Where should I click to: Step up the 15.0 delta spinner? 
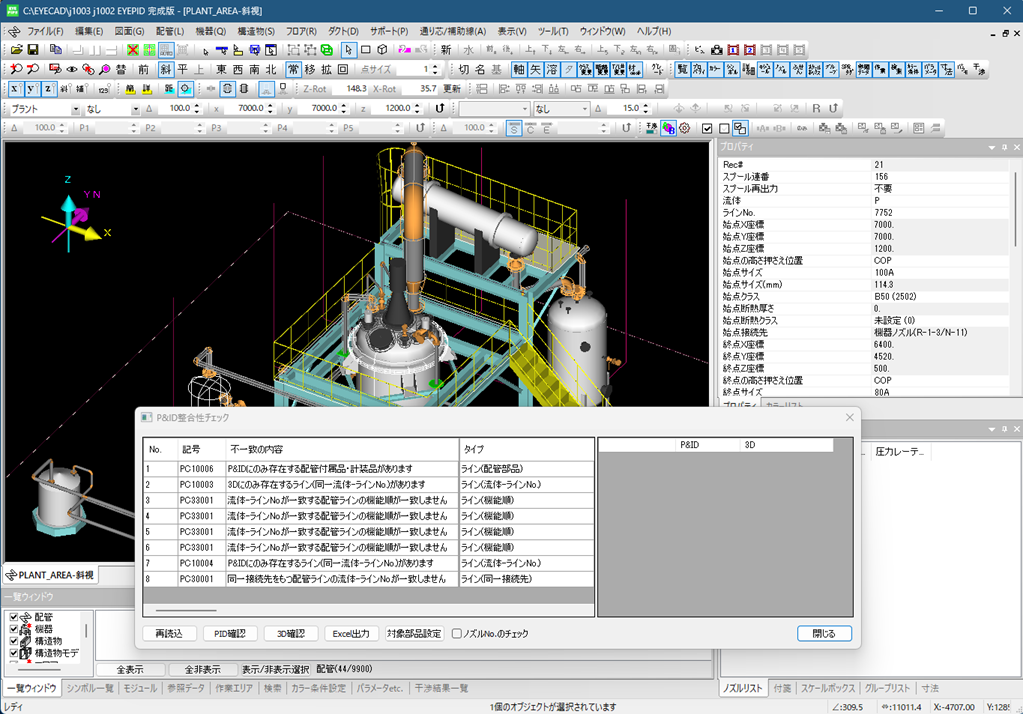(646, 106)
